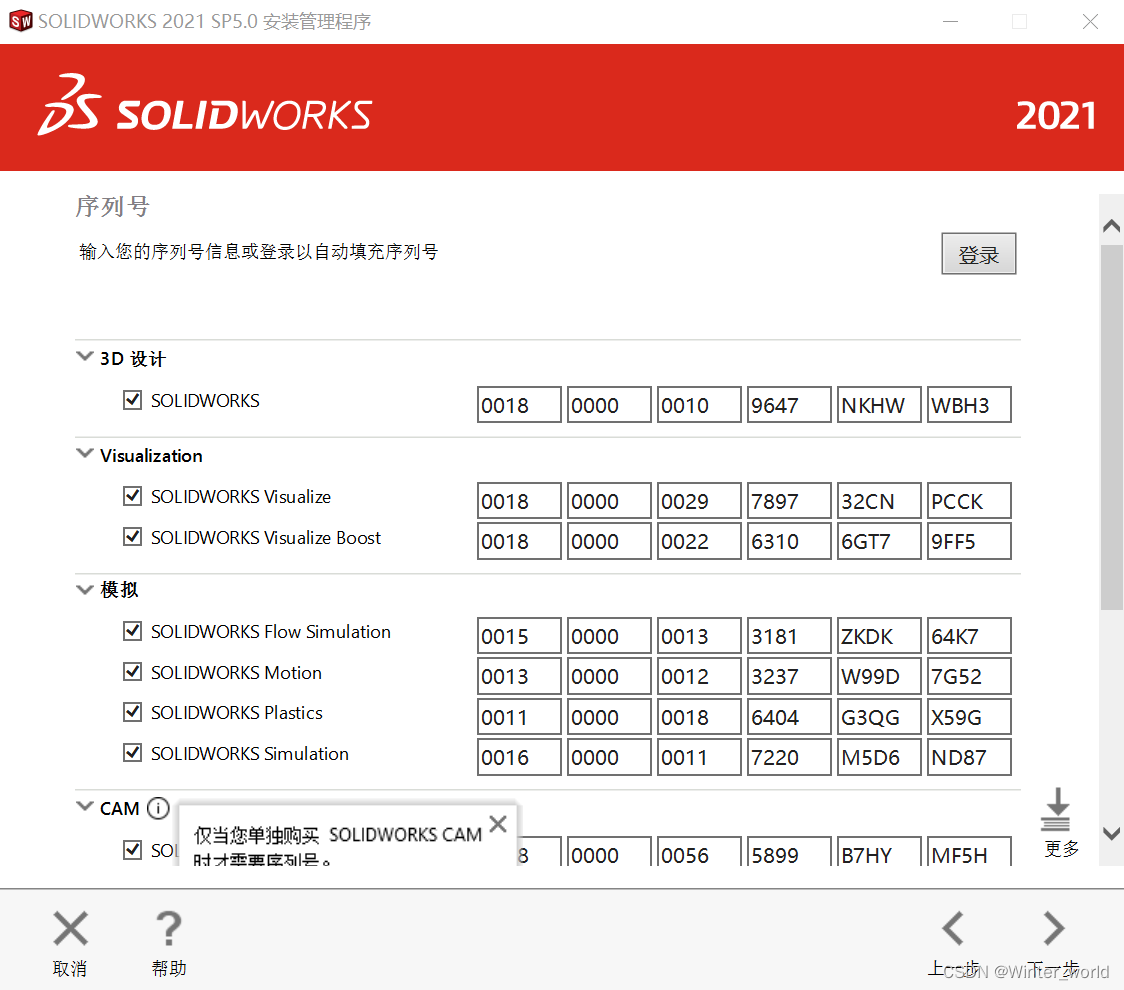Disable the SOLIDWORKS Plastics checkbox
1124x990 pixels.
click(132, 712)
